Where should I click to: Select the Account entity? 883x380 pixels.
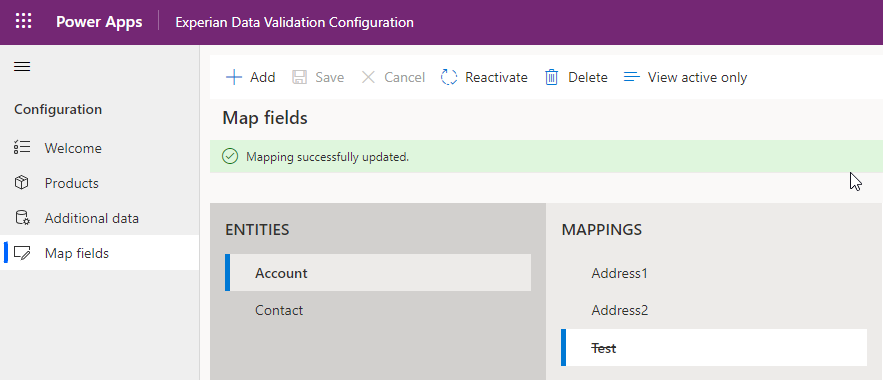378,273
